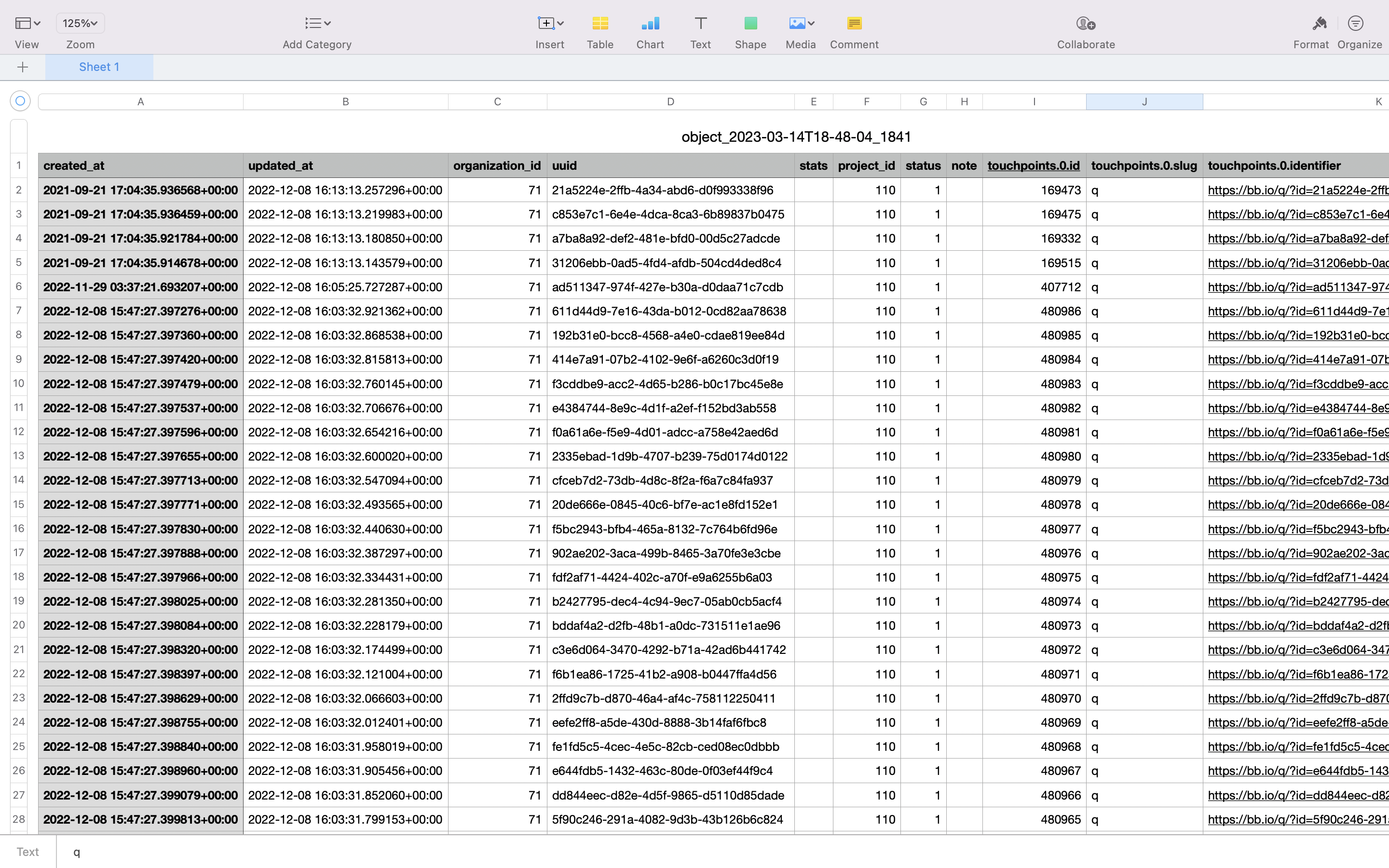Open link starting https://bb.io/q/?id=ad511347
The image size is (1389, 868).
tap(1297, 287)
